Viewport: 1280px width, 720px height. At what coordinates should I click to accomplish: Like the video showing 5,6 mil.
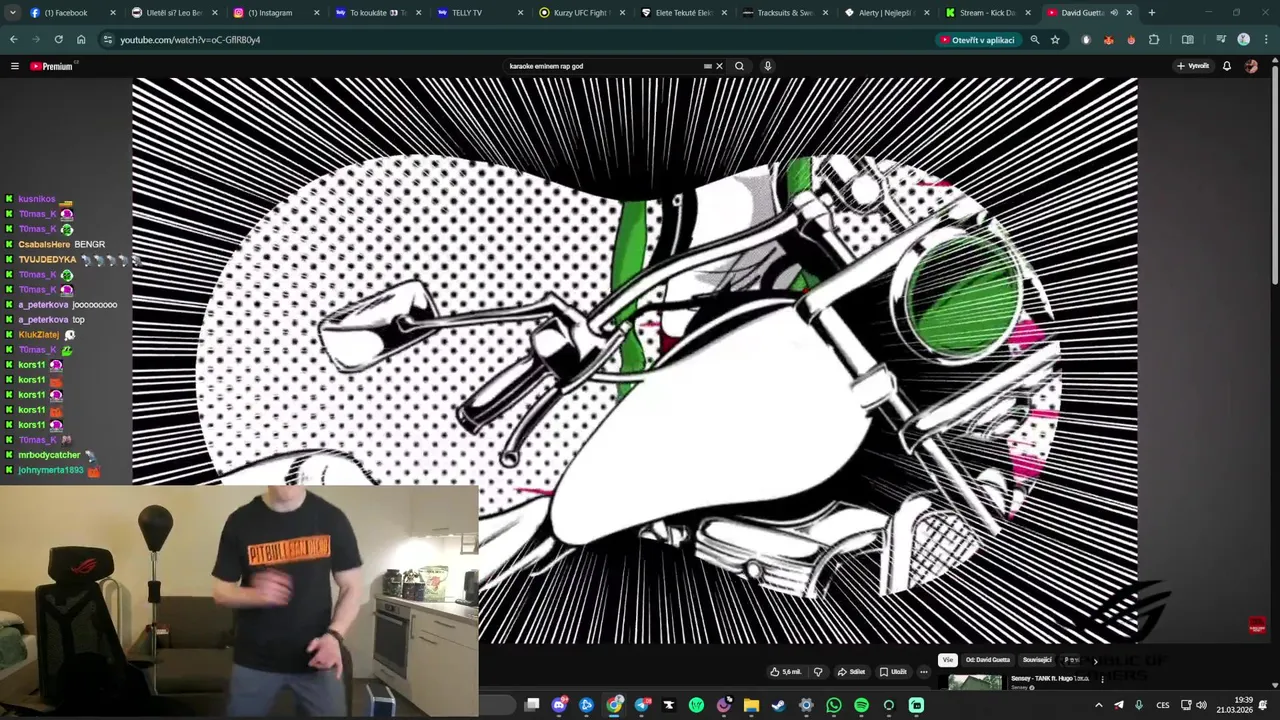[x=786, y=672]
